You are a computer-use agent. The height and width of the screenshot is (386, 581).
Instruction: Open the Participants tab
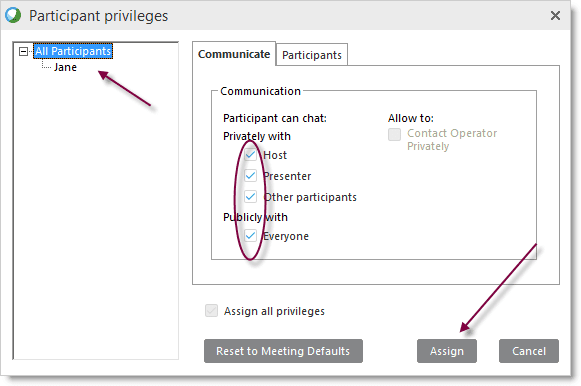click(312, 55)
